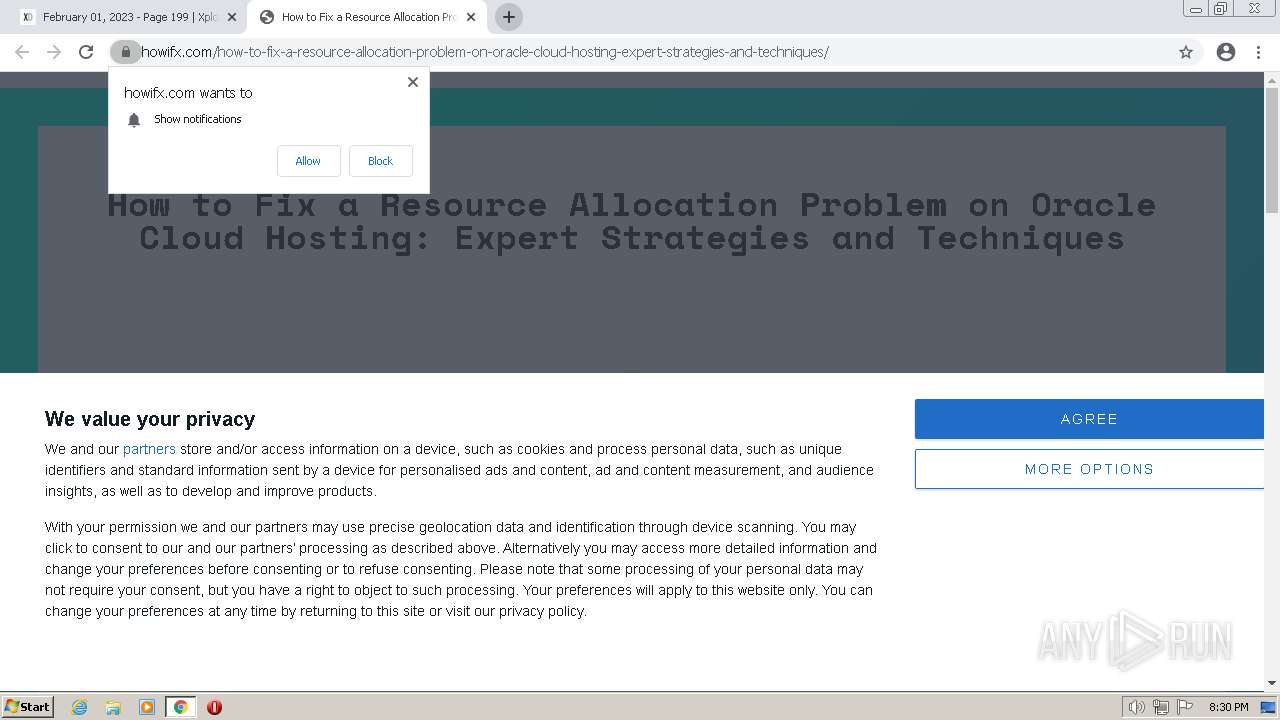
Task: Go forward to the next page
Action: pos(54,52)
